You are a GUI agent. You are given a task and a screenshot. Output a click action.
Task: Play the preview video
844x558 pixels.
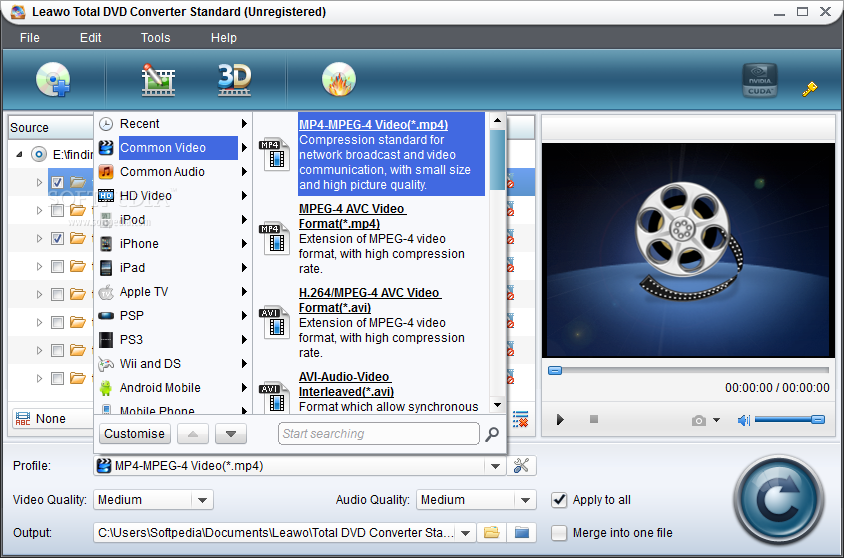point(560,420)
